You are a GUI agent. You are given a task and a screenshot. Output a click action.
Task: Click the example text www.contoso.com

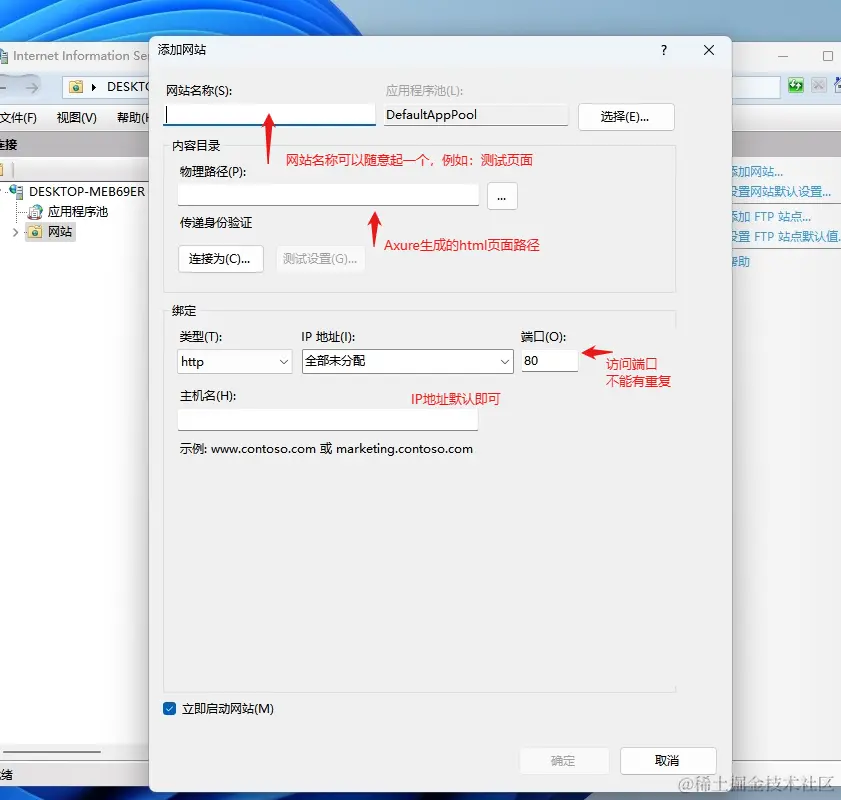click(x=263, y=449)
